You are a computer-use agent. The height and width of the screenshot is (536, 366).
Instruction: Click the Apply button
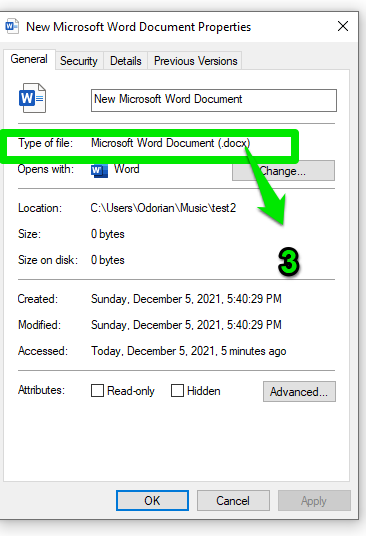pos(314,500)
